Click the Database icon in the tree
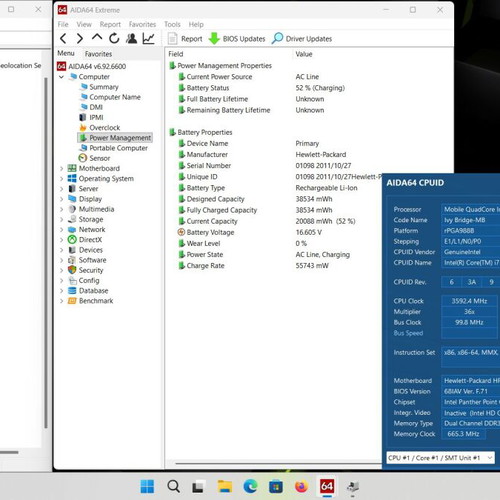Screen dimensions: 500x500 point(72,291)
